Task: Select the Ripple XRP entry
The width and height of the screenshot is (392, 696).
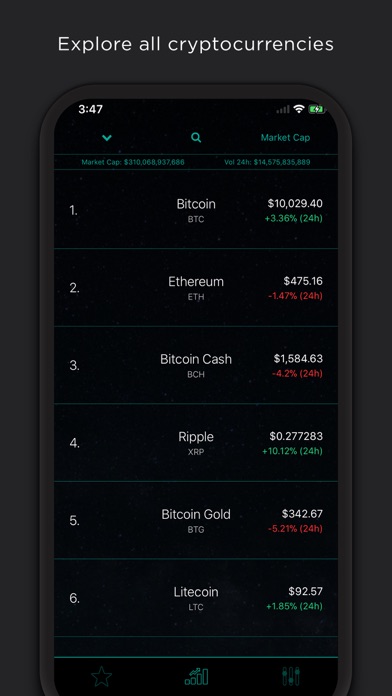Action: [196, 443]
